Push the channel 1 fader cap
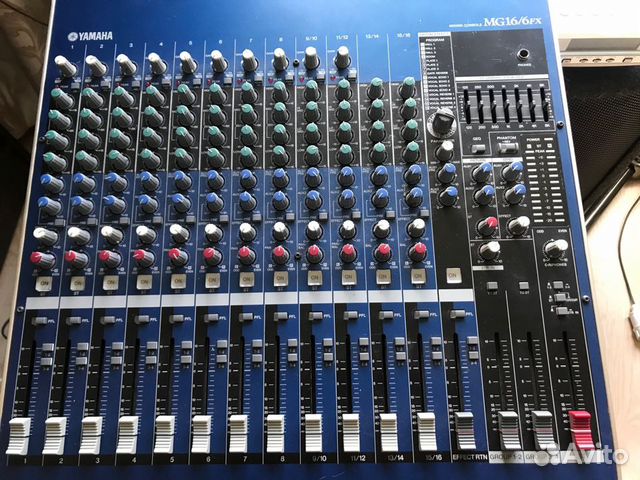The width and height of the screenshot is (640, 480). (x=18, y=436)
